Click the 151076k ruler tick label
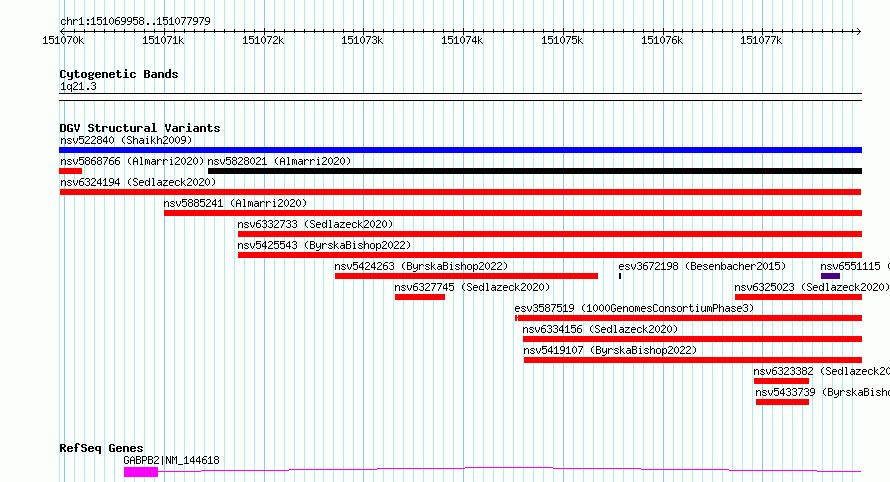The width and height of the screenshot is (890, 482). pos(662,40)
